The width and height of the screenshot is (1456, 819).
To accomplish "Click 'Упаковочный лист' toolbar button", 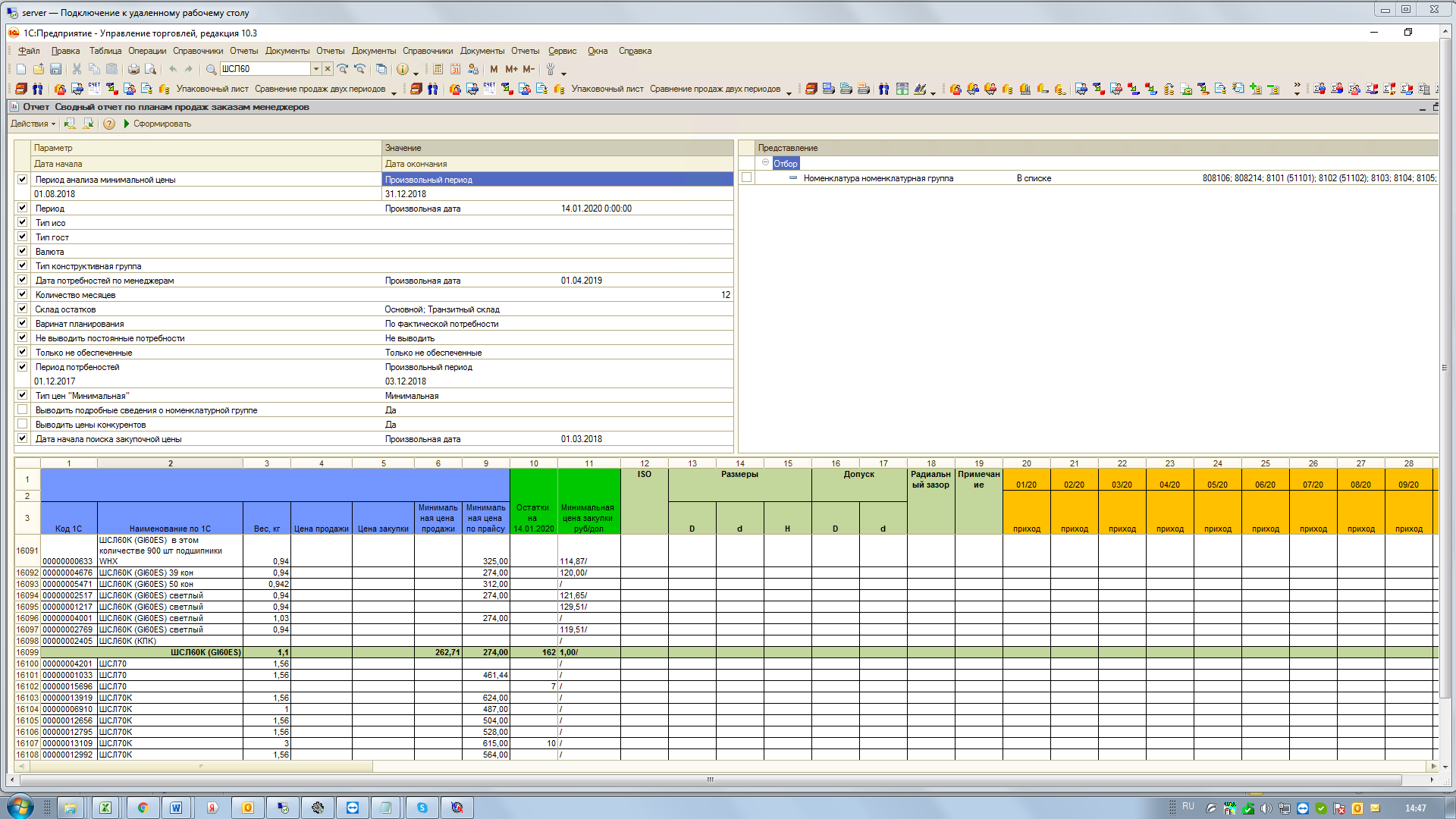I will tap(212, 89).
